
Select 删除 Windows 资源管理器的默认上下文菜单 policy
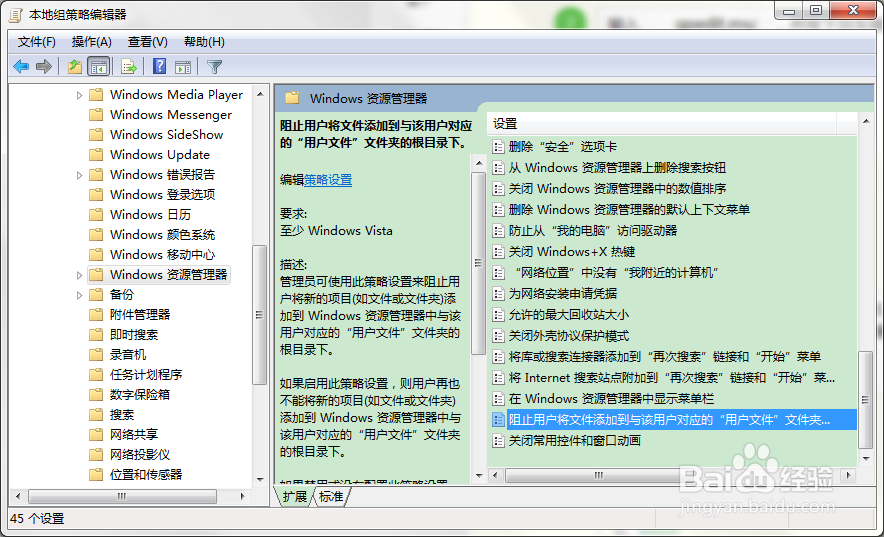click(629, 210)
